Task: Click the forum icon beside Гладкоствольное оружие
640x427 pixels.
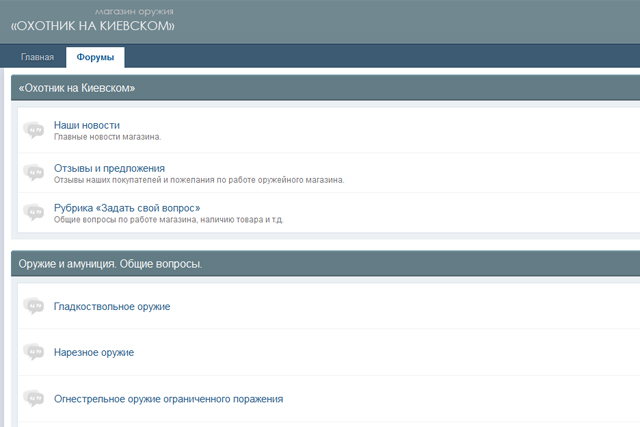Action: pos(33,306)
